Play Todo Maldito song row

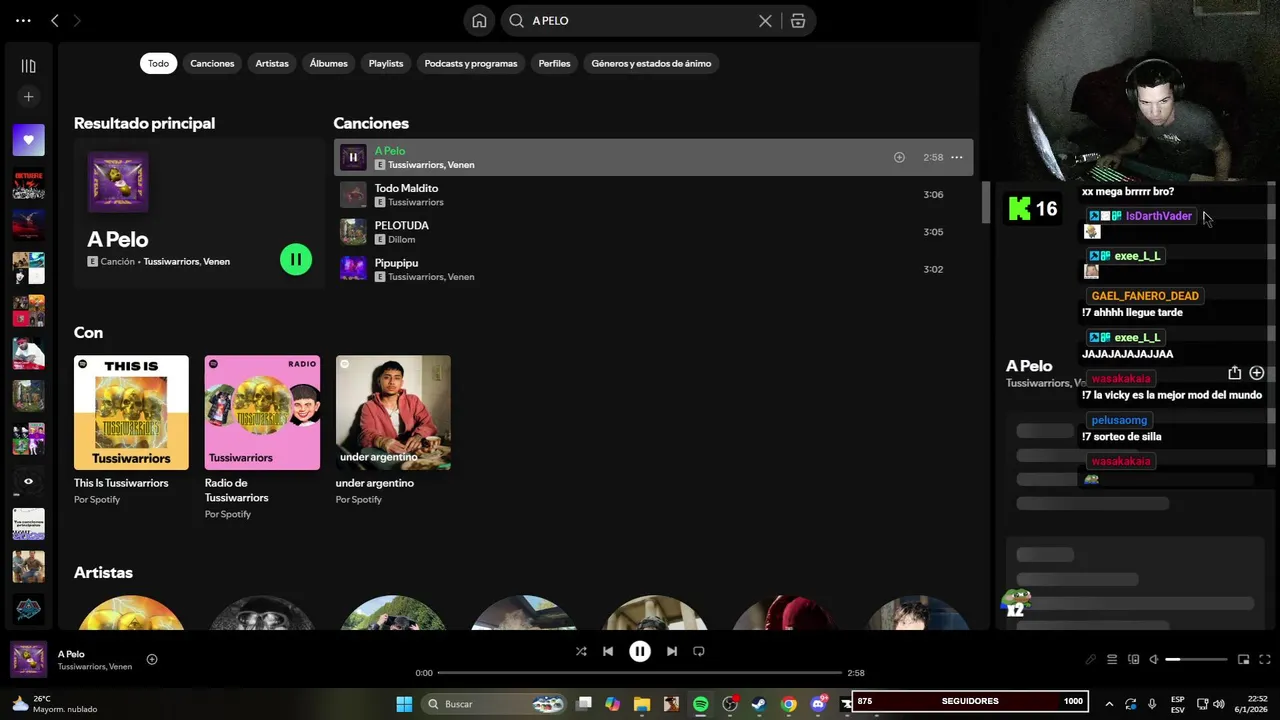[x=653, y=195]
